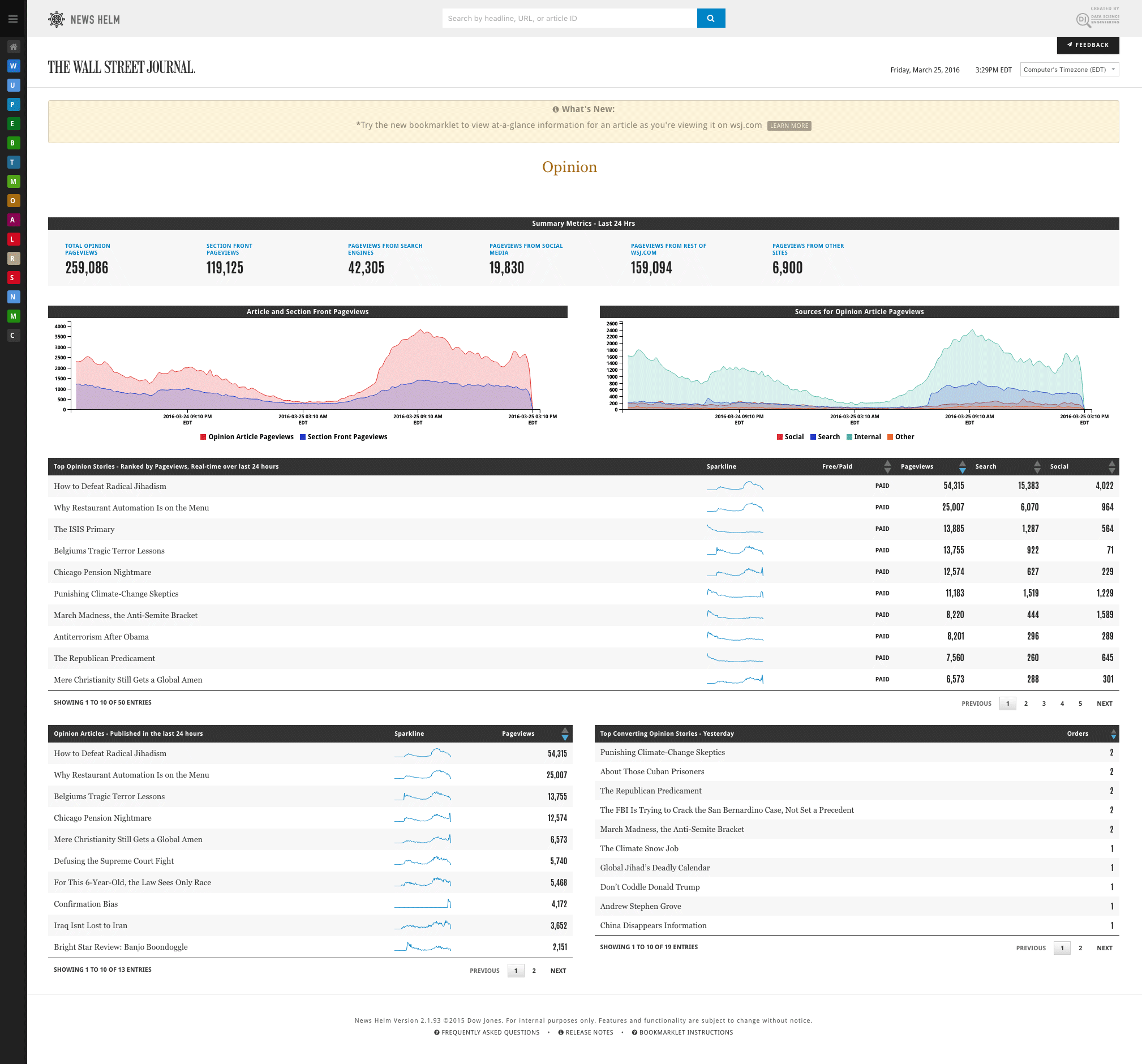Open the Computer's Timezone (EDT) dropdown
1142x1064 pixels.
coord(1069,70)
